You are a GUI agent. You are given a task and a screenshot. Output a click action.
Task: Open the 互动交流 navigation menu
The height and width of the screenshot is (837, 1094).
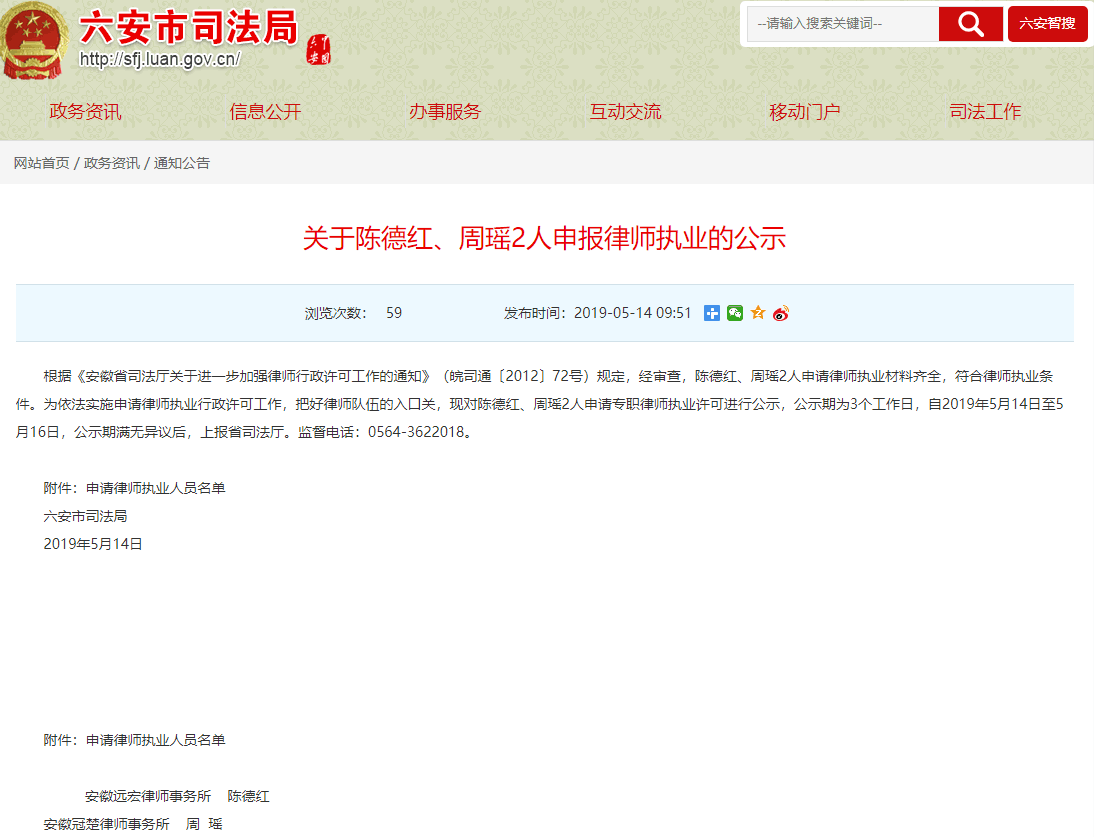pos(625,112)
